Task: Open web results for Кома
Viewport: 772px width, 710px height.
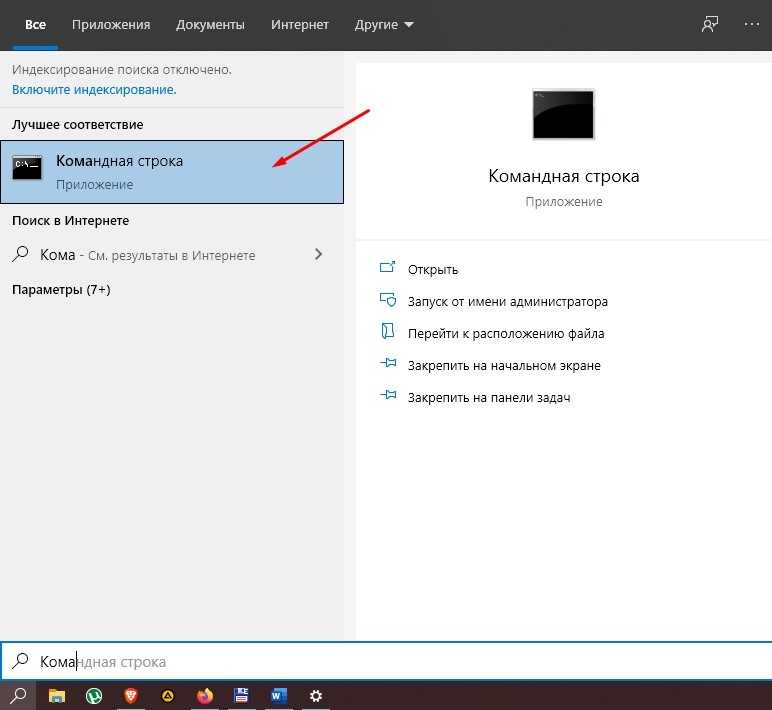Action: pyautogui.click(x=172, y=255)
